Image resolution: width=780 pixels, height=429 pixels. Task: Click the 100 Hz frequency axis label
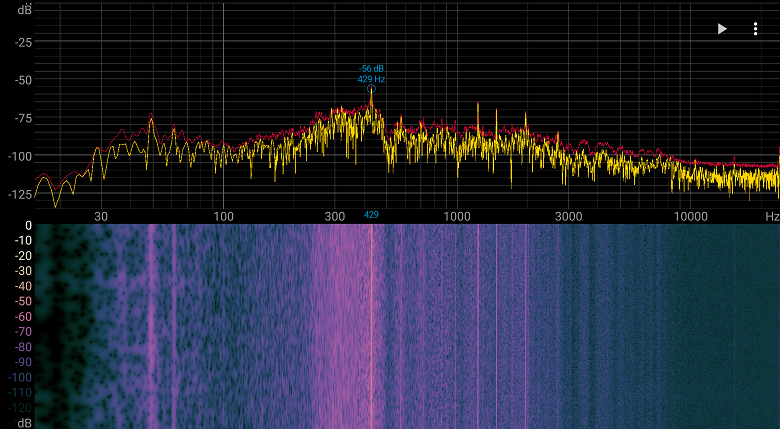[223, 216]
